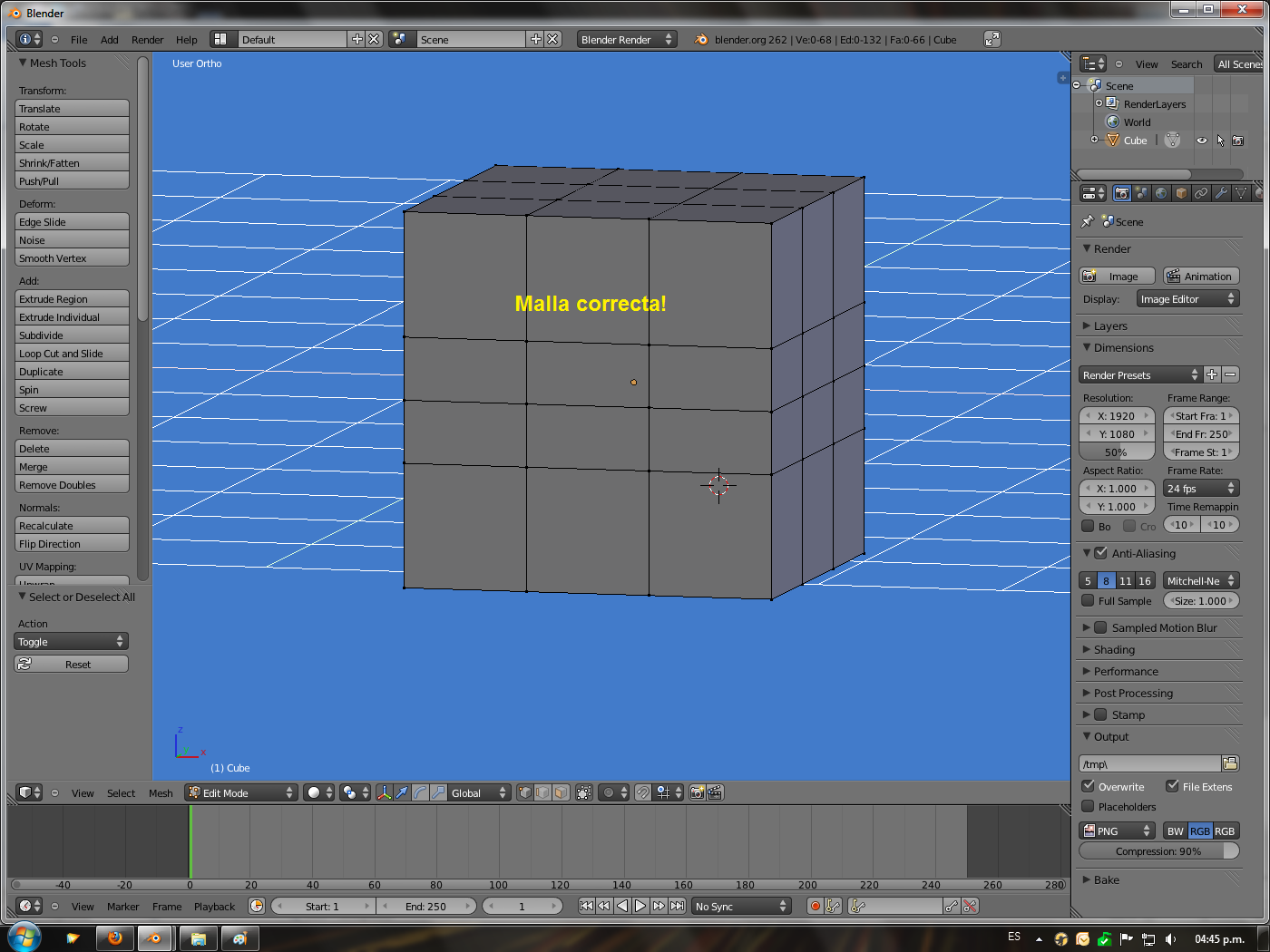This screenshot has width=1270, height=952.
Task: Toggle the timeline auto-keyframe record button
Action: tap(815, 906)
